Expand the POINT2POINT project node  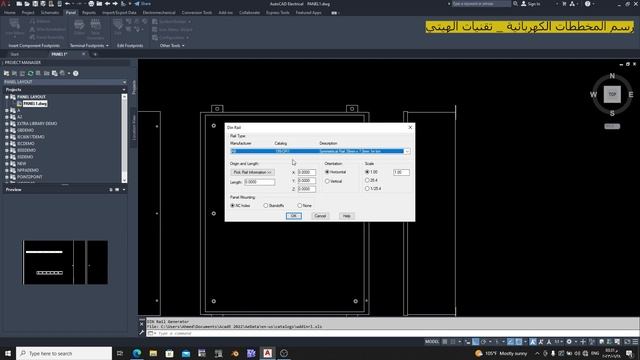click(7, 177)
